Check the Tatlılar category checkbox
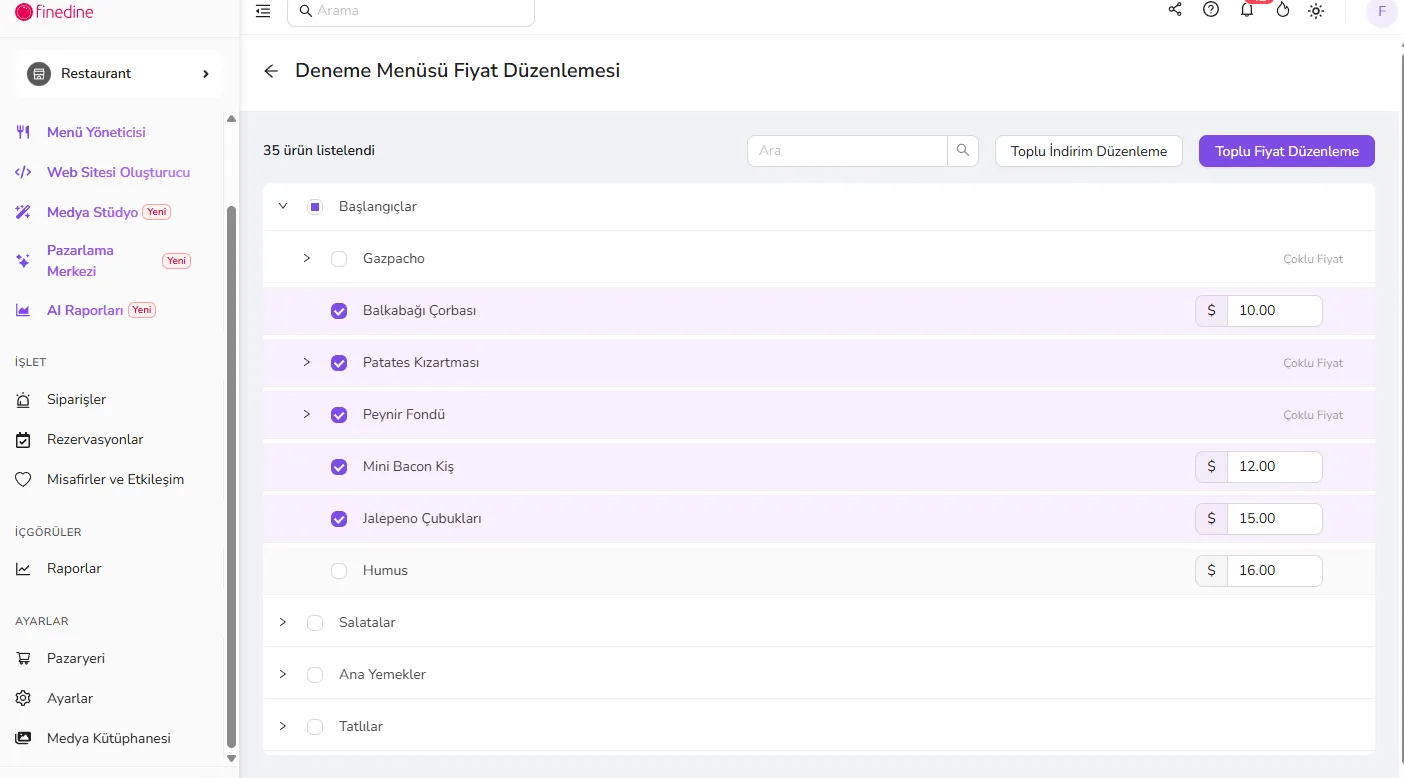 click(315, 727)
